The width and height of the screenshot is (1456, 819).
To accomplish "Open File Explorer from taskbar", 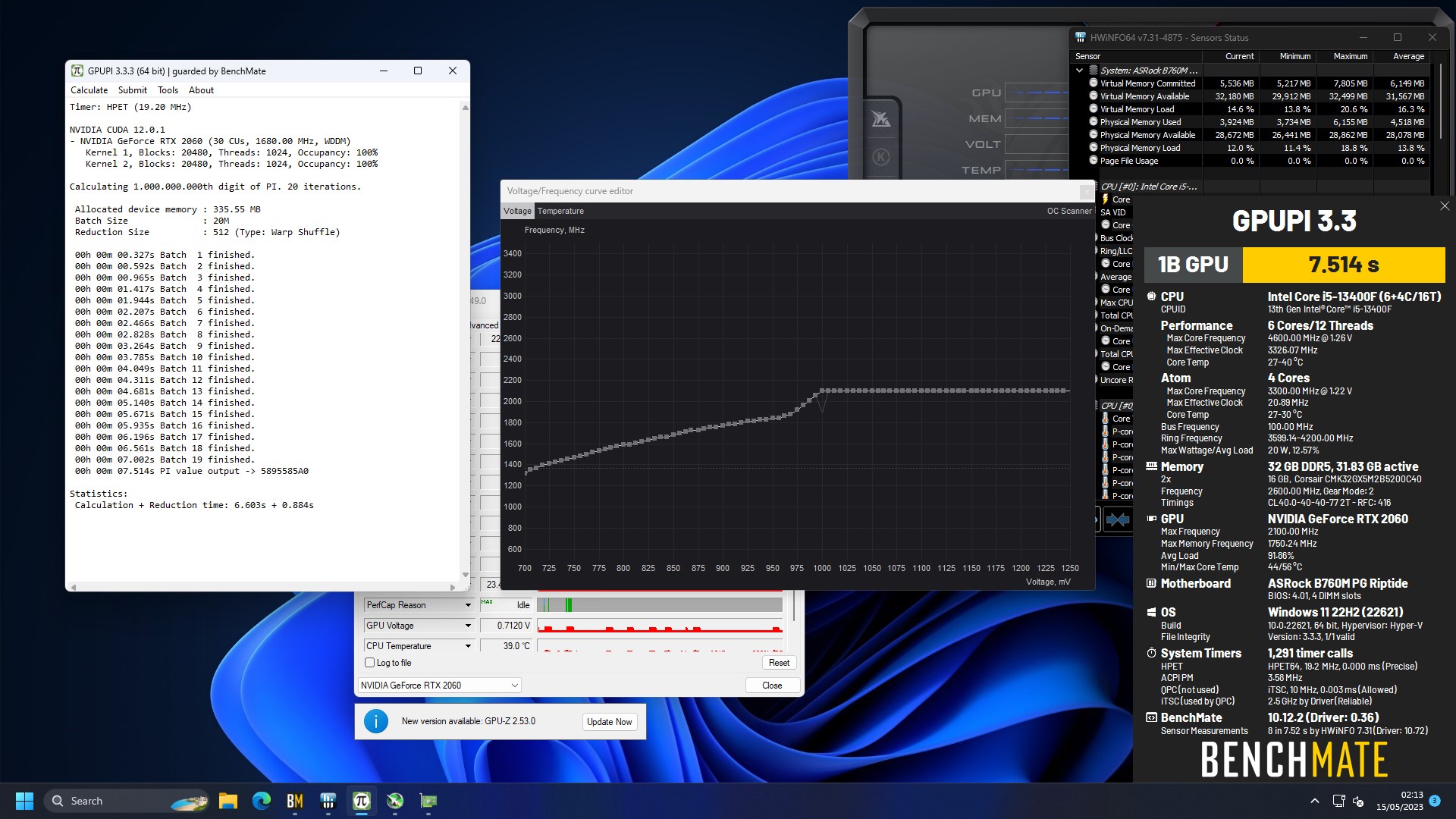I will (x=228, y=801).
